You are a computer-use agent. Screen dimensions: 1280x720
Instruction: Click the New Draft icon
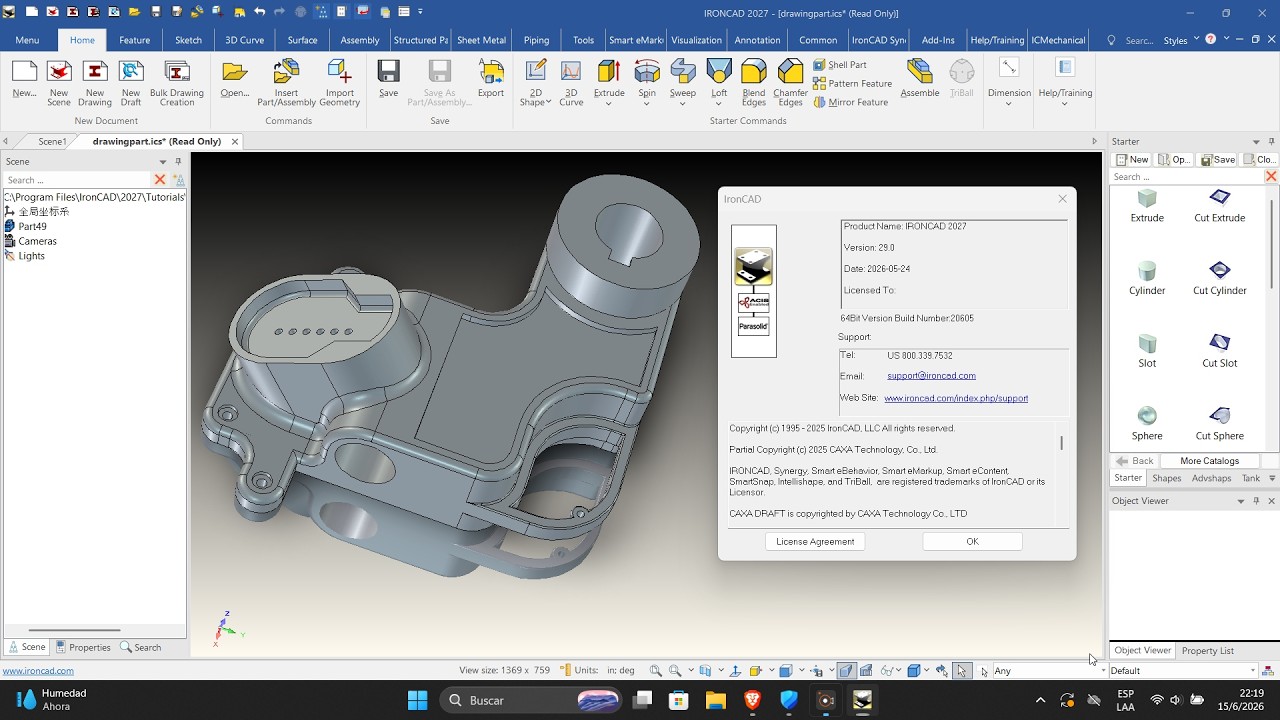(131, 72)
